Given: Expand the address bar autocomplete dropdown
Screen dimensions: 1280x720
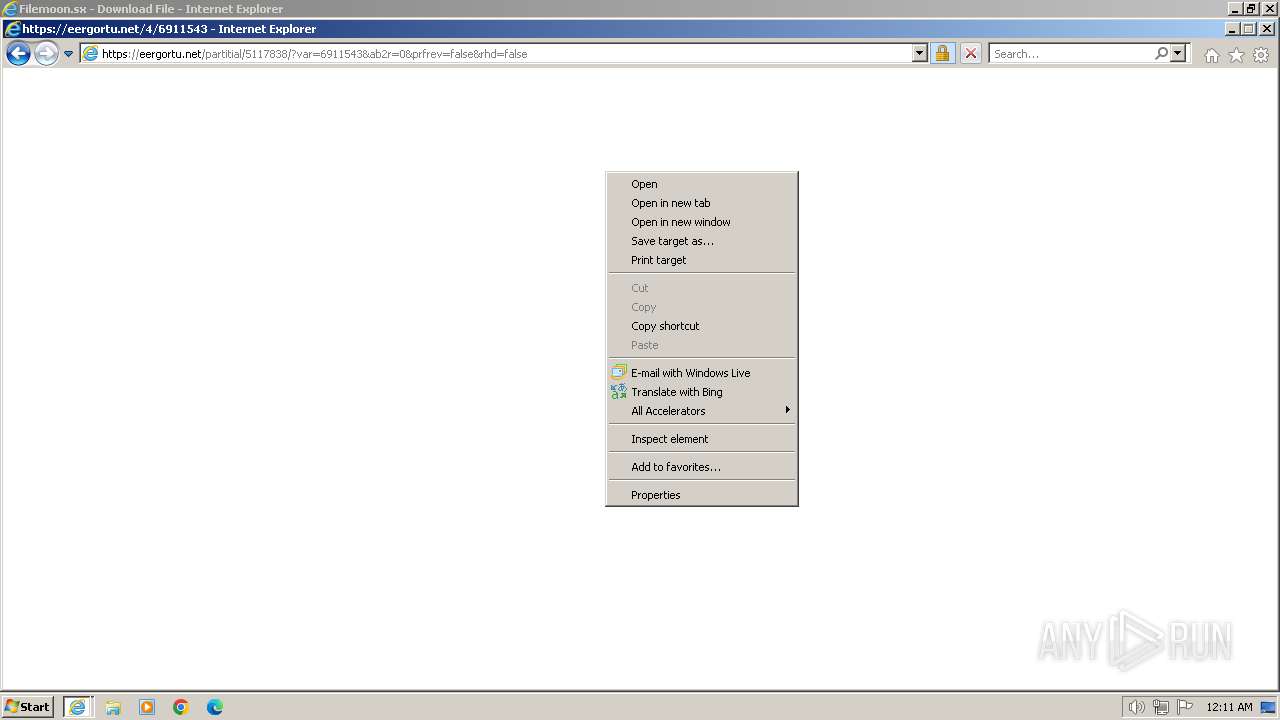Looking at the screenshot, I should click(x=920, y=54).
